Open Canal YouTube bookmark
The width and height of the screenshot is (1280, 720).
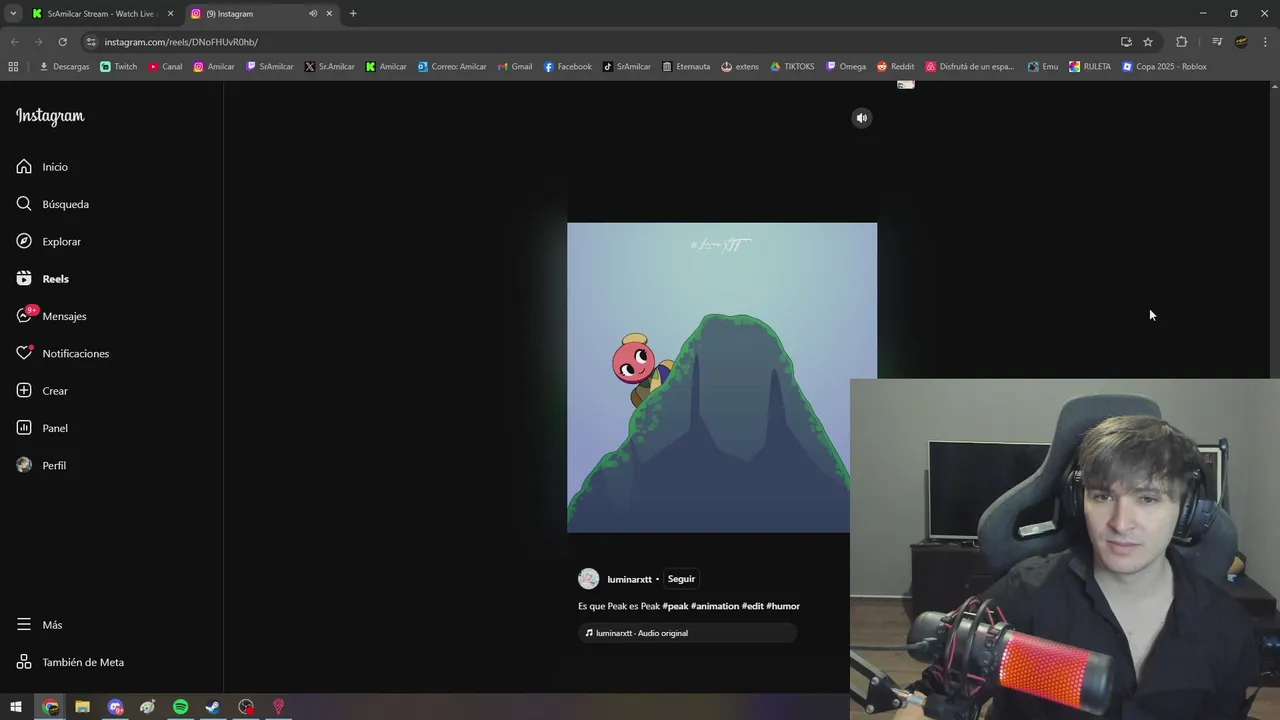click(x=166, y=67)
